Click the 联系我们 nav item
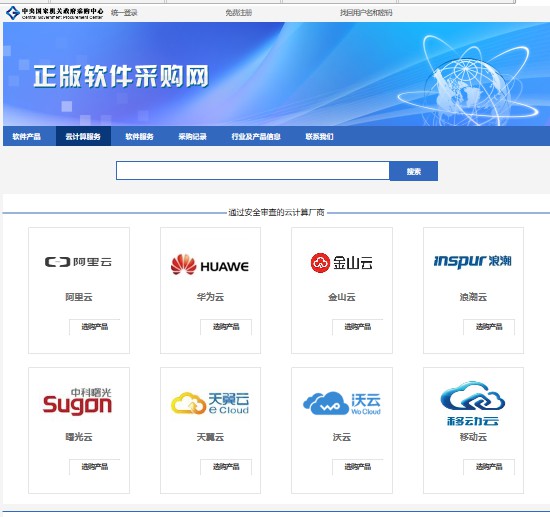550x517 pixels. tap(320, 136)
